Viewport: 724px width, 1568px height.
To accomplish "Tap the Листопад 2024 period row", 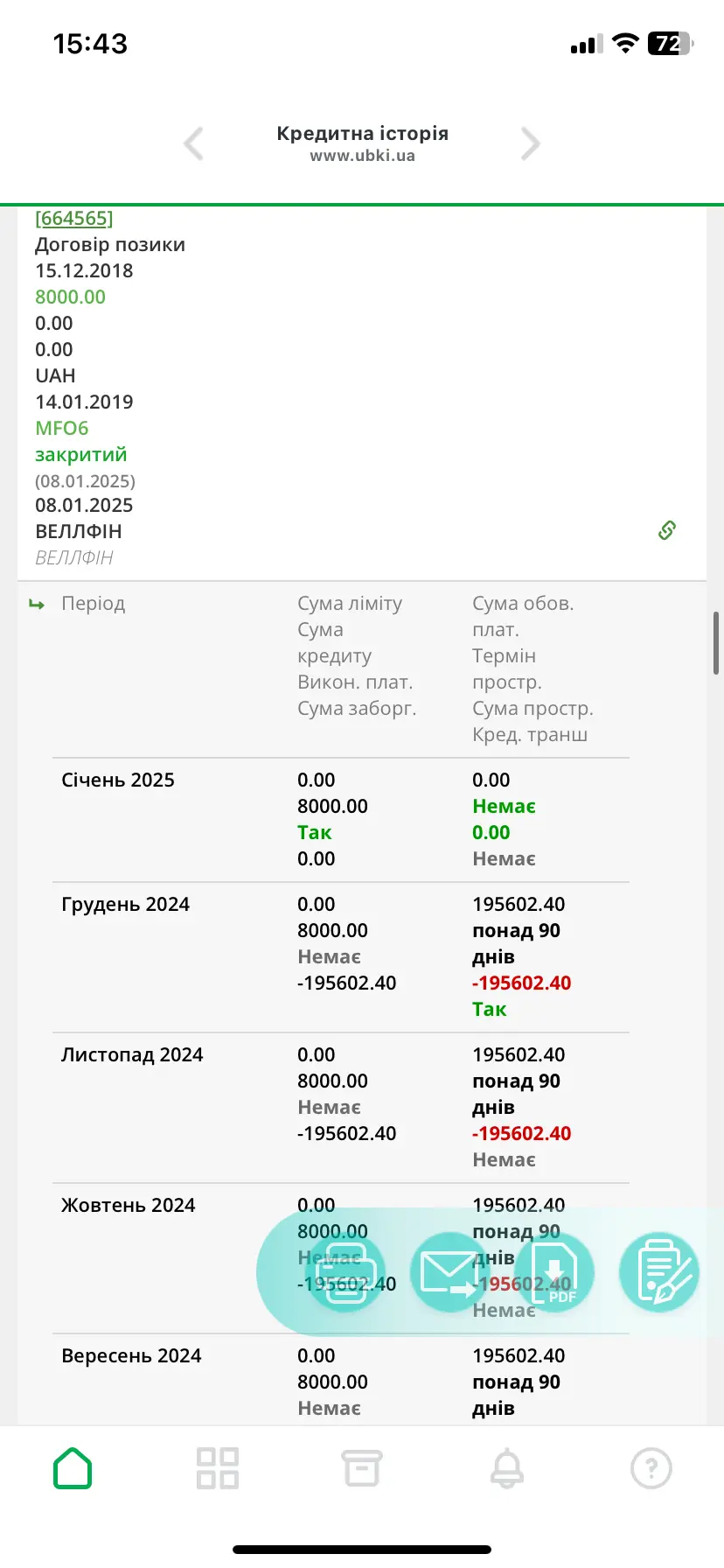I will coord(132,1054).
